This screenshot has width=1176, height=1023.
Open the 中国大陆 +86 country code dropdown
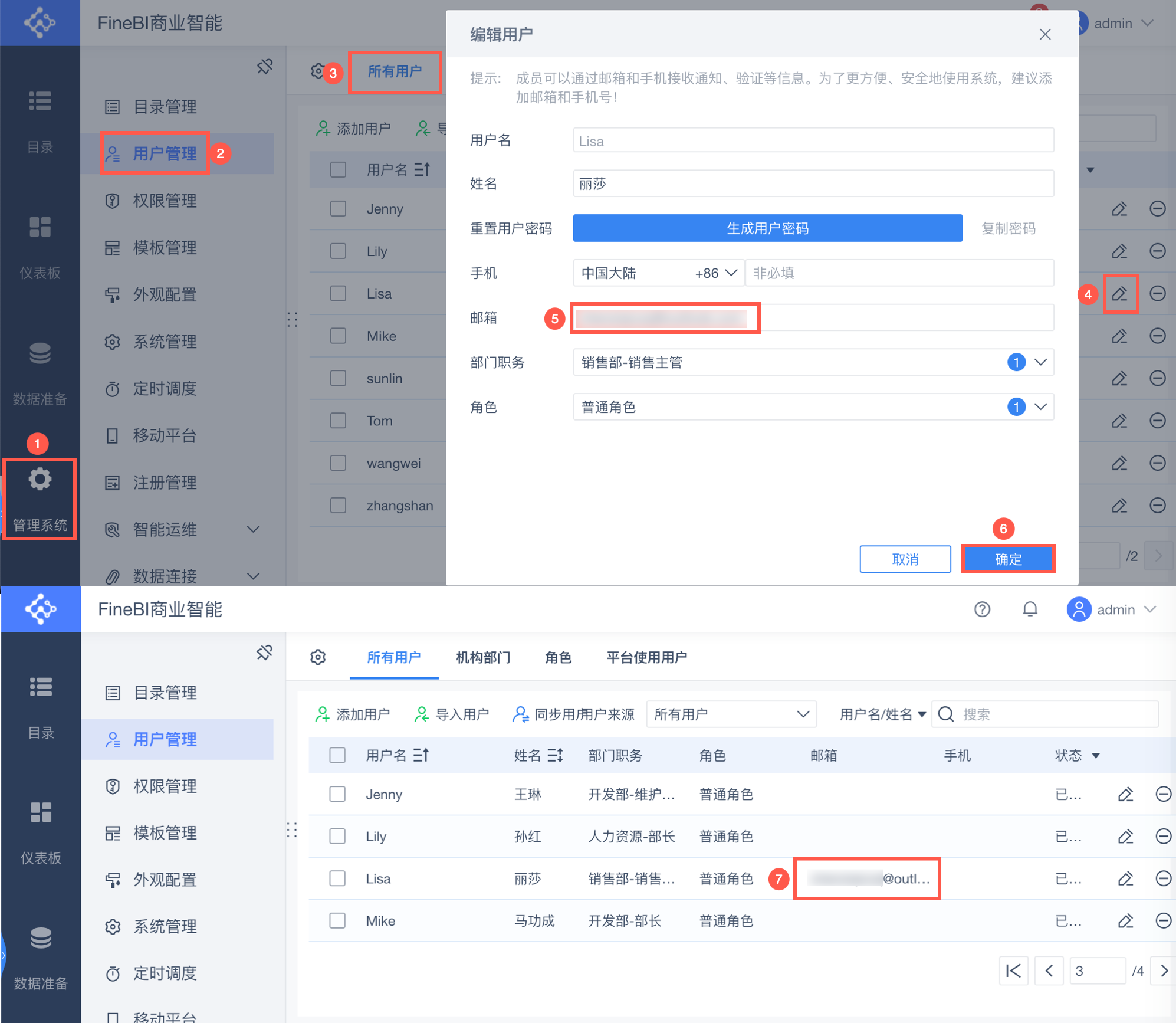click(658, 273)
